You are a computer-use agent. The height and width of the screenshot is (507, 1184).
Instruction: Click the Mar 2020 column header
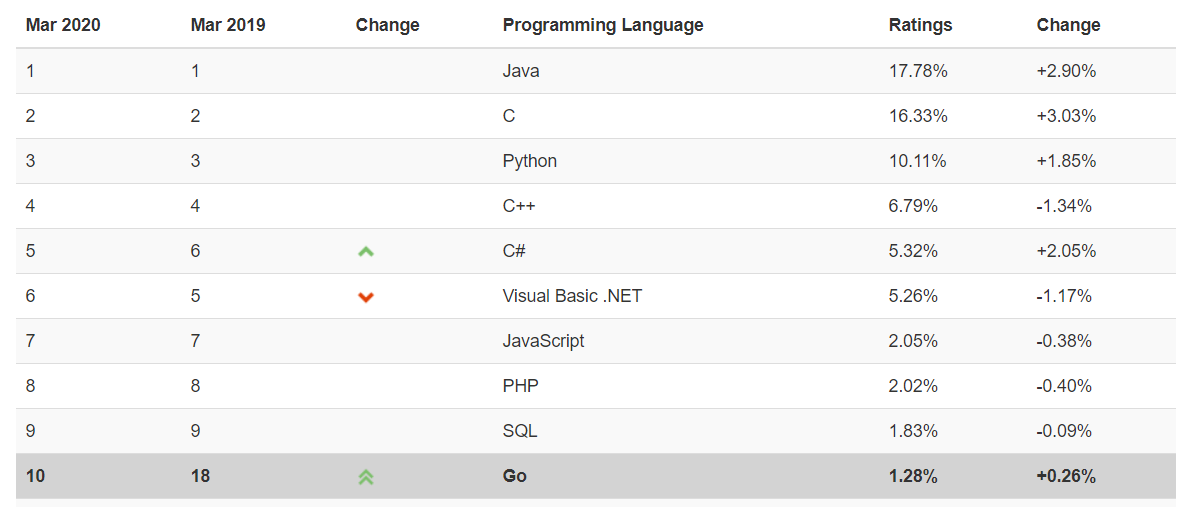click(62, 25)
